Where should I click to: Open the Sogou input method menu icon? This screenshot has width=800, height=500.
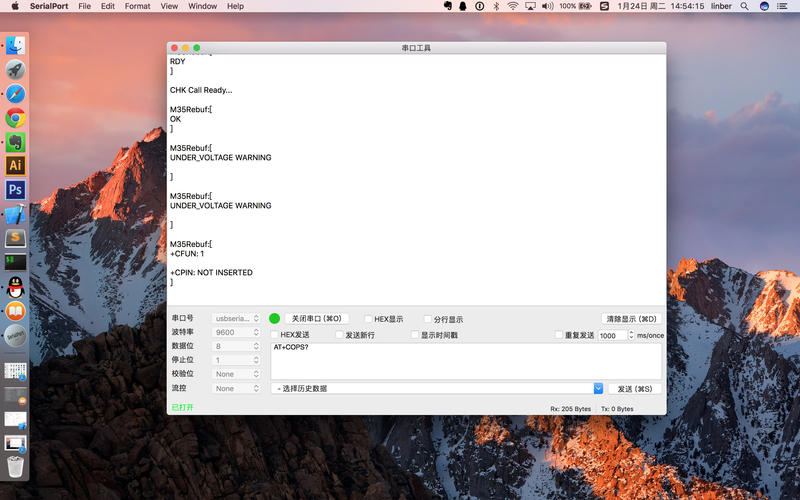pos(604,6)
